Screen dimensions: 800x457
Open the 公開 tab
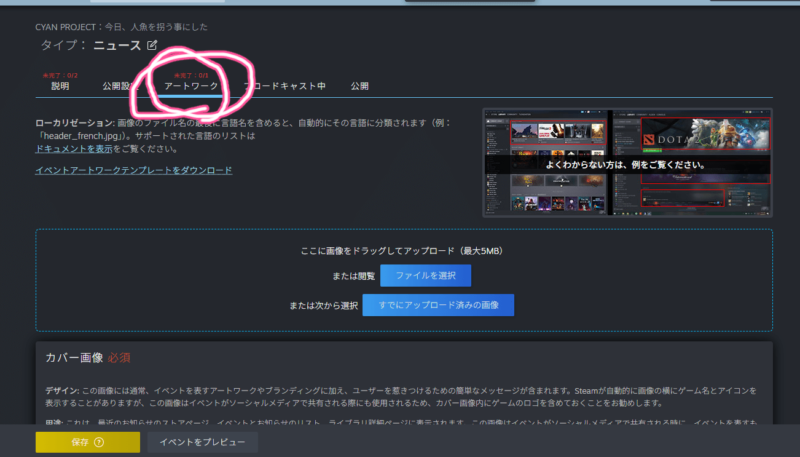[359, 87]
